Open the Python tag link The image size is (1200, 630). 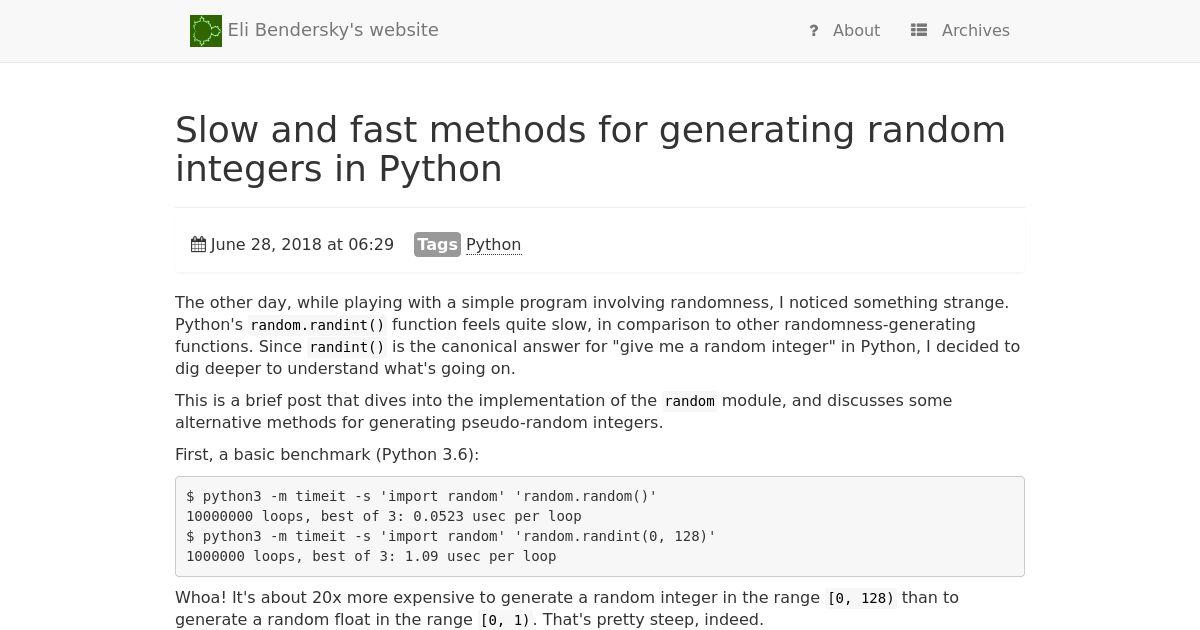(494, 245)
